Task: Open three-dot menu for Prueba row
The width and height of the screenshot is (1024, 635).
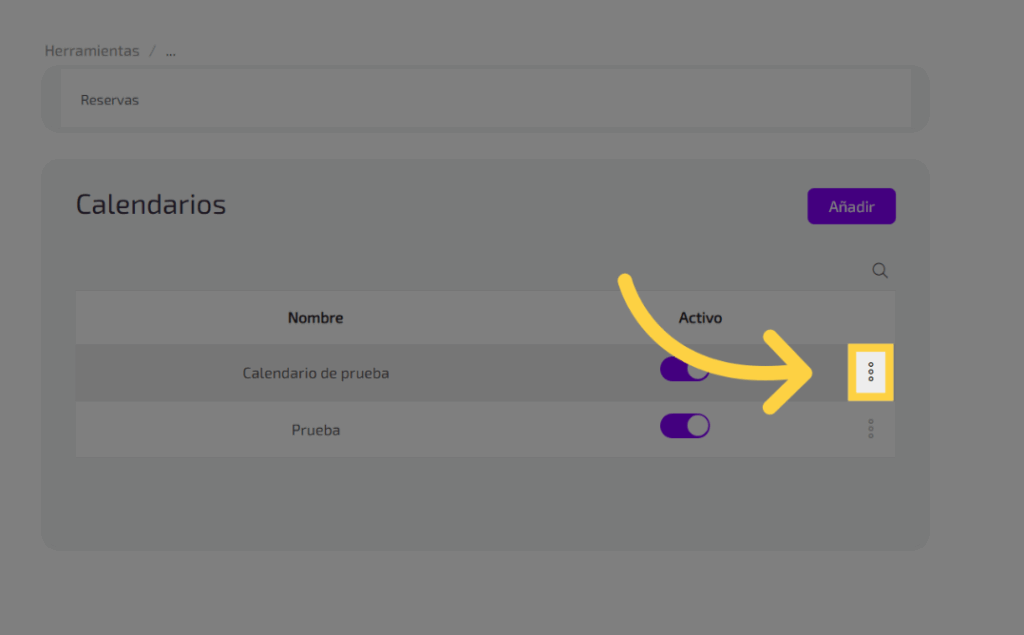Action: pyautogui.click(x=871, y=429)
